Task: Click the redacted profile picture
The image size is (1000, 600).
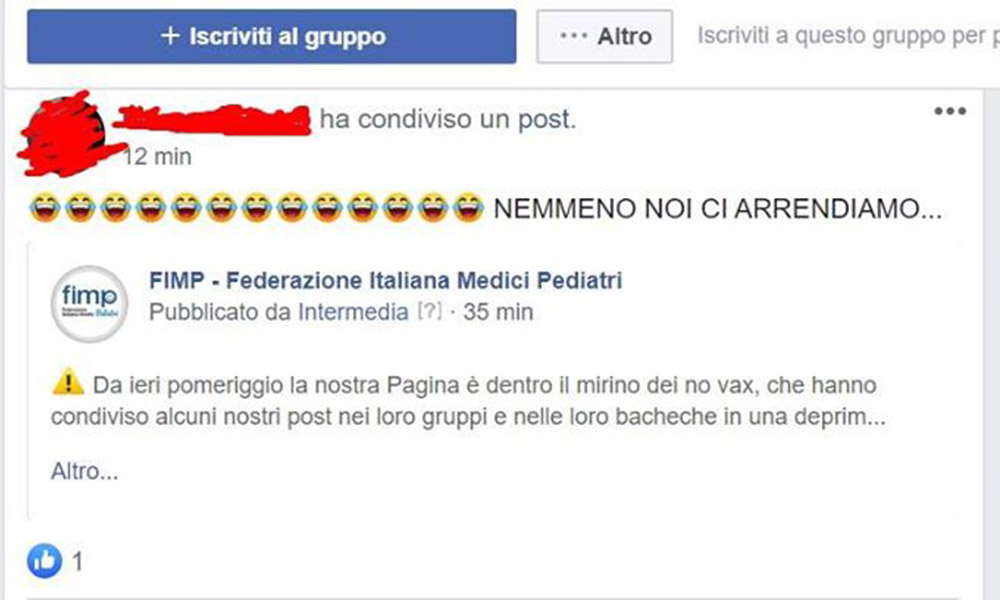Action: point(64,133)
